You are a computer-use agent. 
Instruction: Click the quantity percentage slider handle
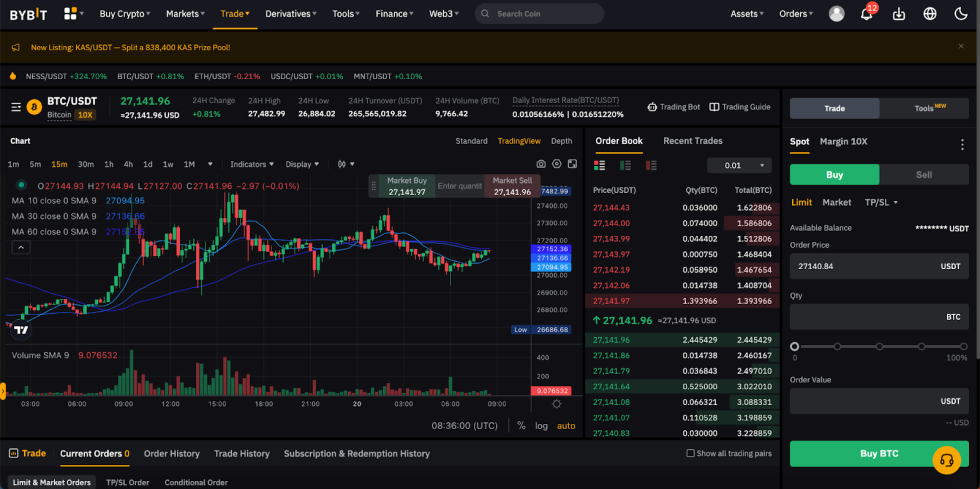795,346
